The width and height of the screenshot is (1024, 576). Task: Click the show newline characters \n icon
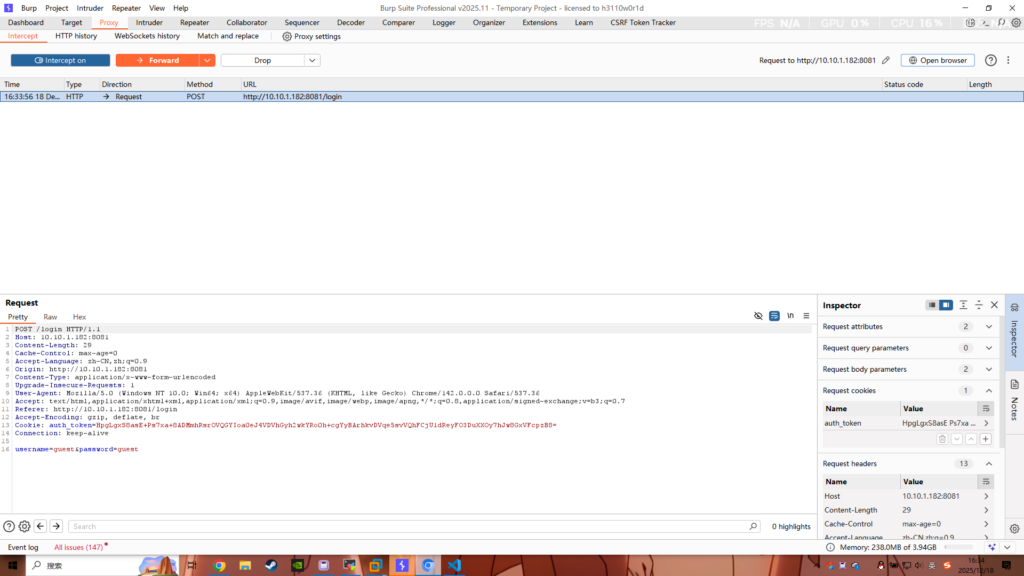[790, 316]
